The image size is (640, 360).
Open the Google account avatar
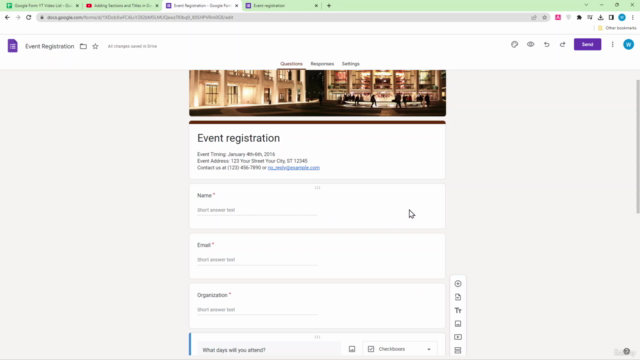click(x=628, y=44)
